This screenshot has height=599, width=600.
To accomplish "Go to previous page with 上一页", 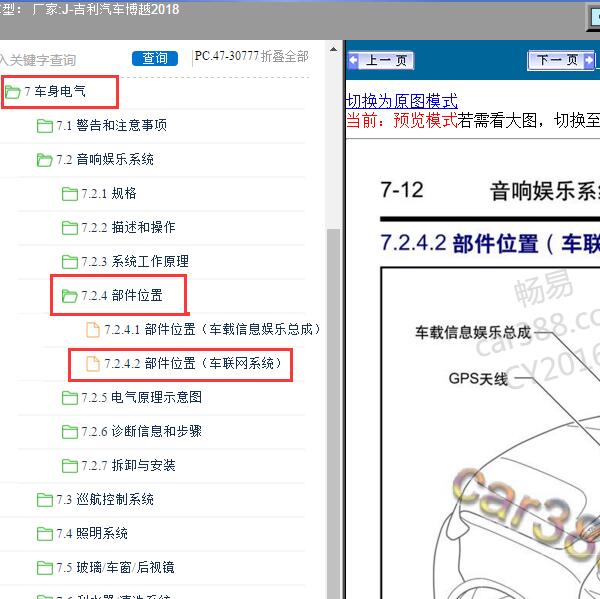I will click(381, 60).
